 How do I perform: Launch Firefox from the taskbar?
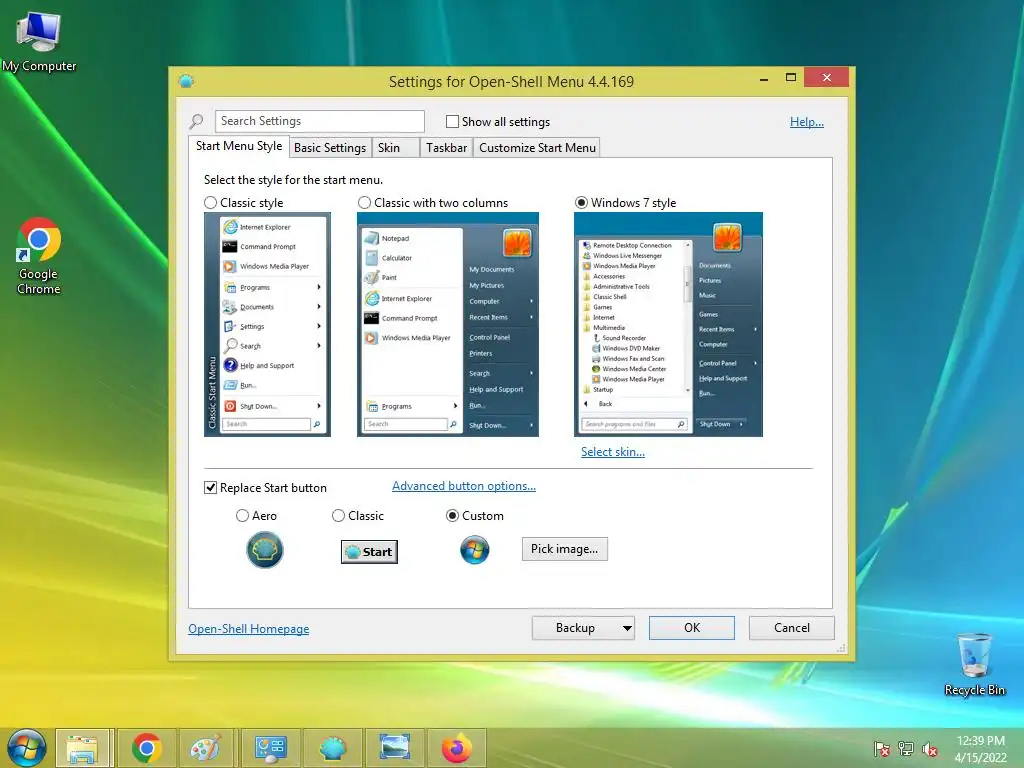pyautogui.click(x=456, y=748)
